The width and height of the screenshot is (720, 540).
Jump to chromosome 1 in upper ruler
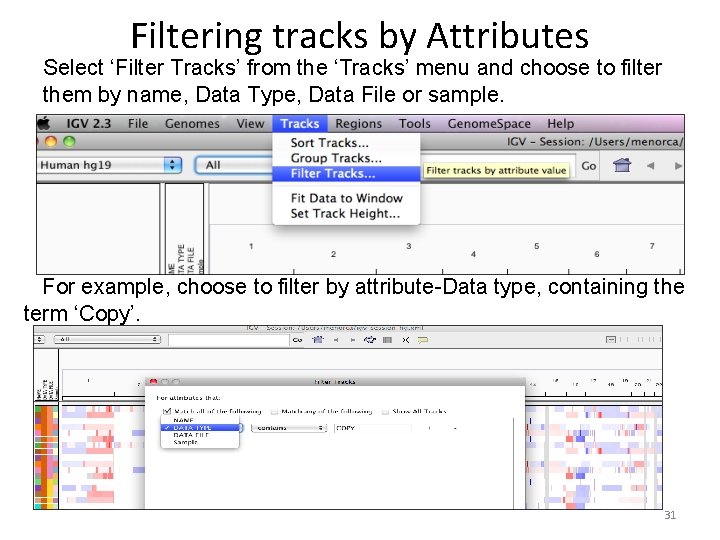251,246
